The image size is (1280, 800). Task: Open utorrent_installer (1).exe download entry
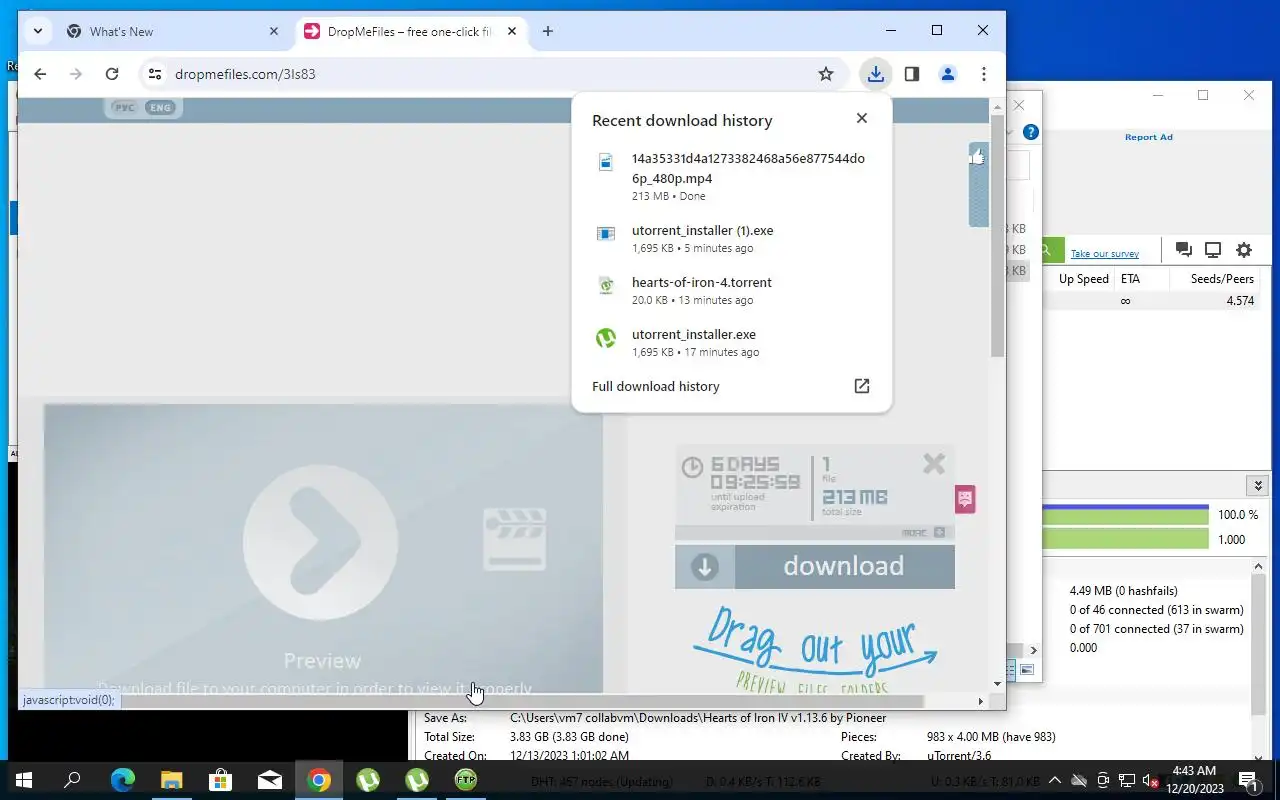(x=732, y=238)
